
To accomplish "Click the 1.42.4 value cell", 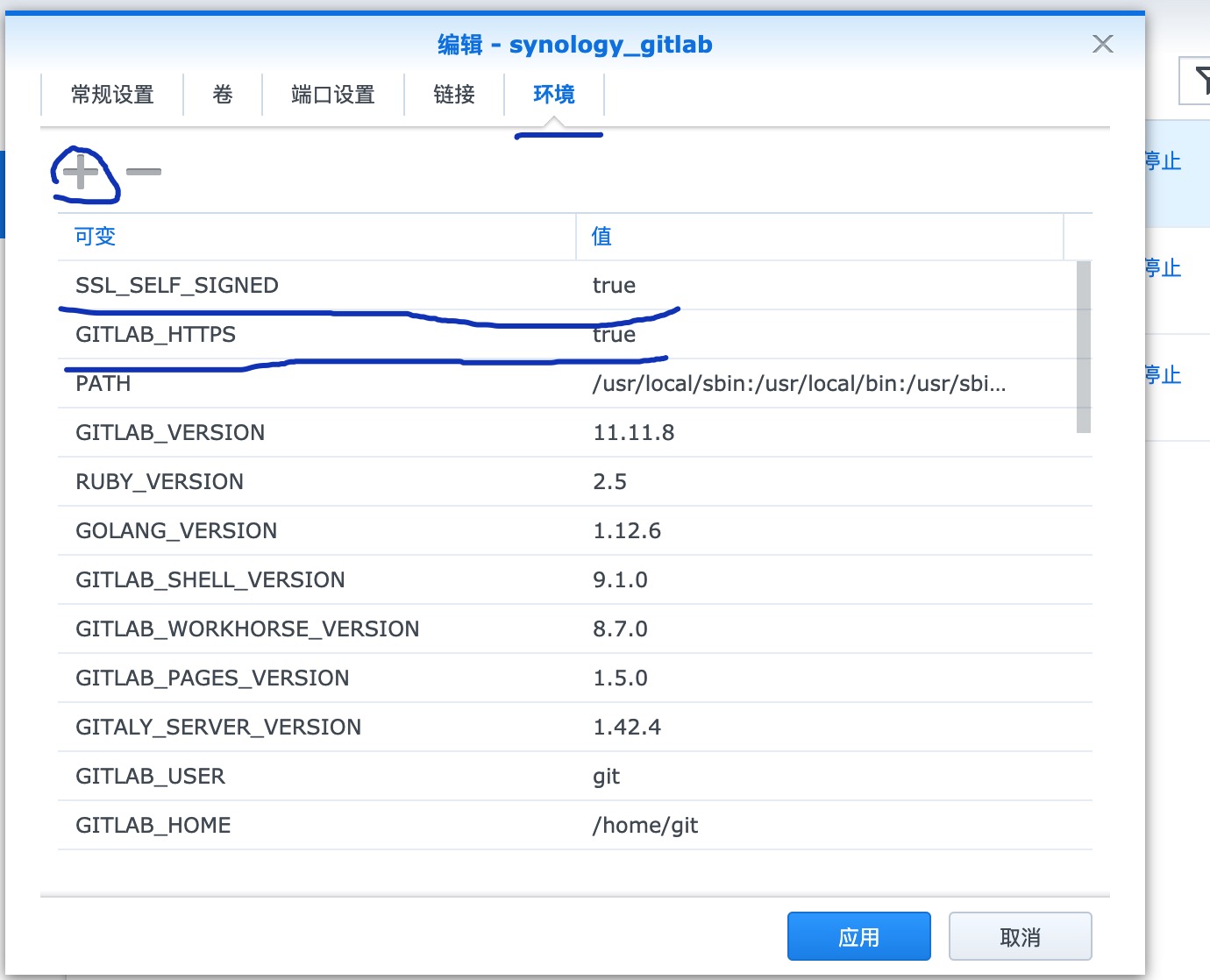I will (627, 728).
